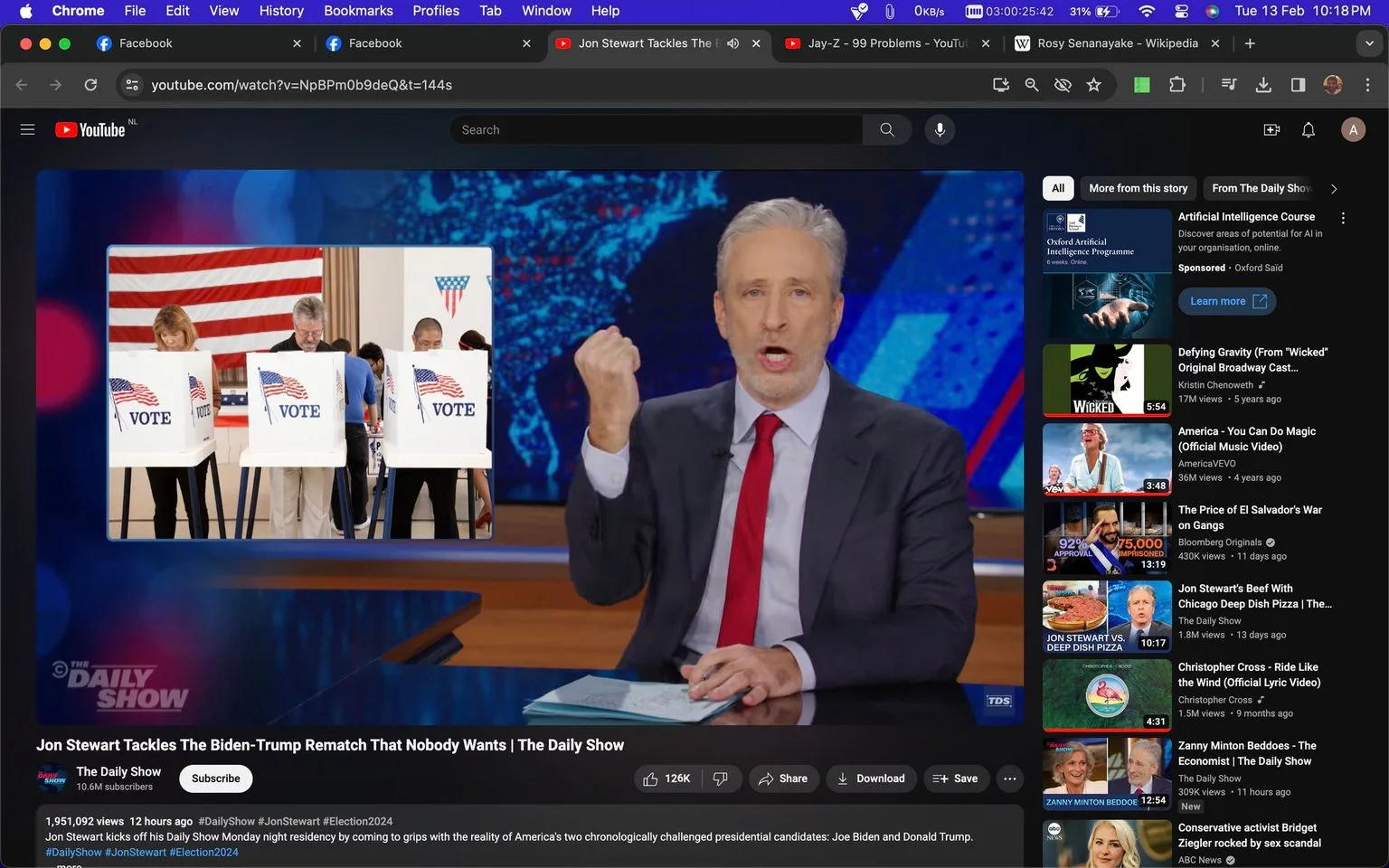Open Christopher Cross Ride Like the Wind thumbnail
The image size is (1389, 868).
coord(1107,694)
